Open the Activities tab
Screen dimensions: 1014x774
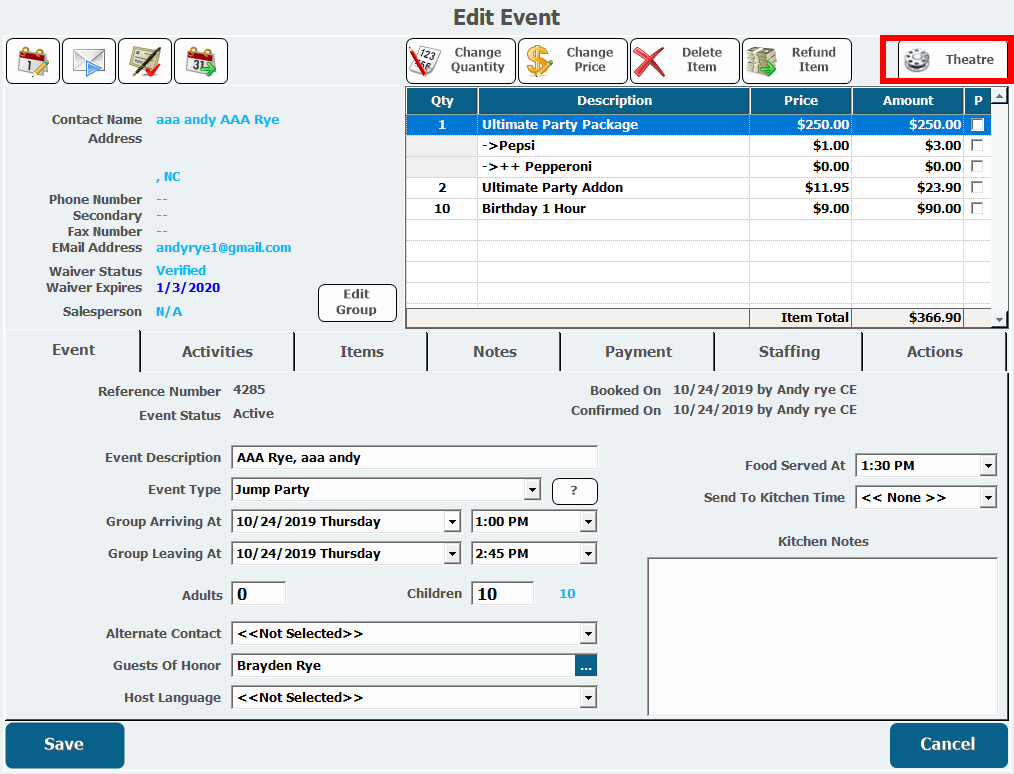coord(217,352)
